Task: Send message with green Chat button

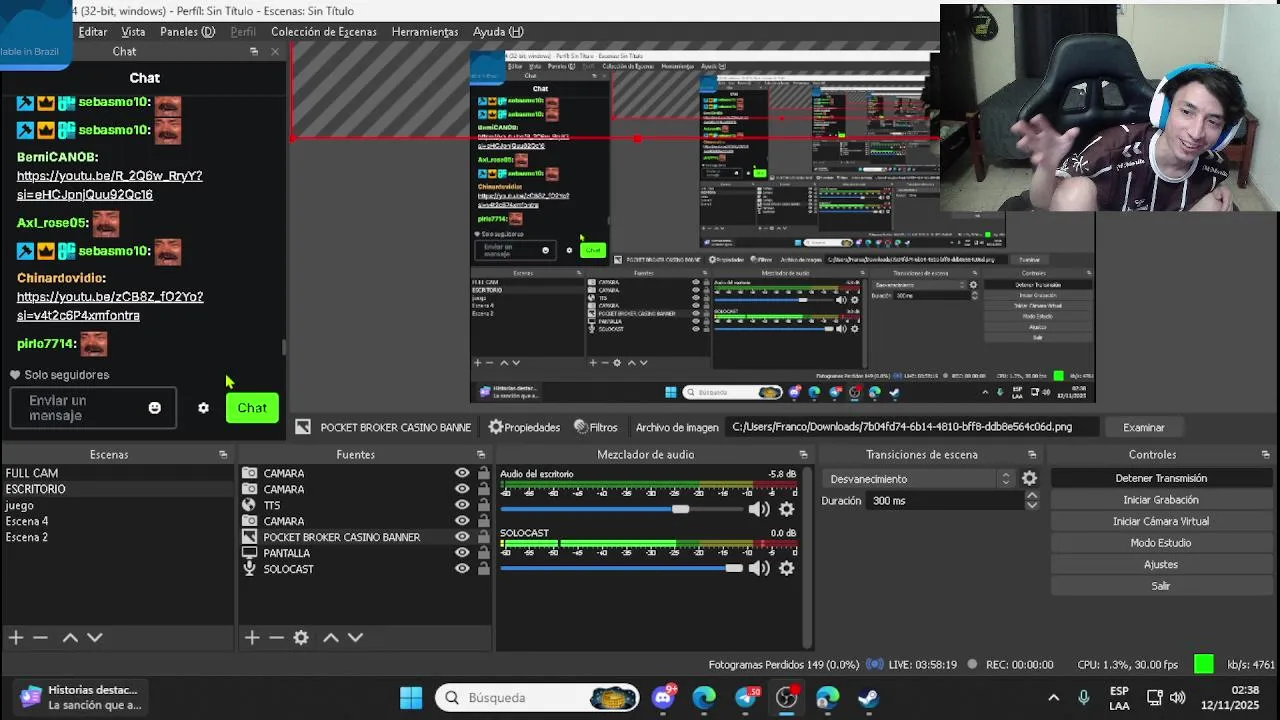Action: (x=252, y=408)
